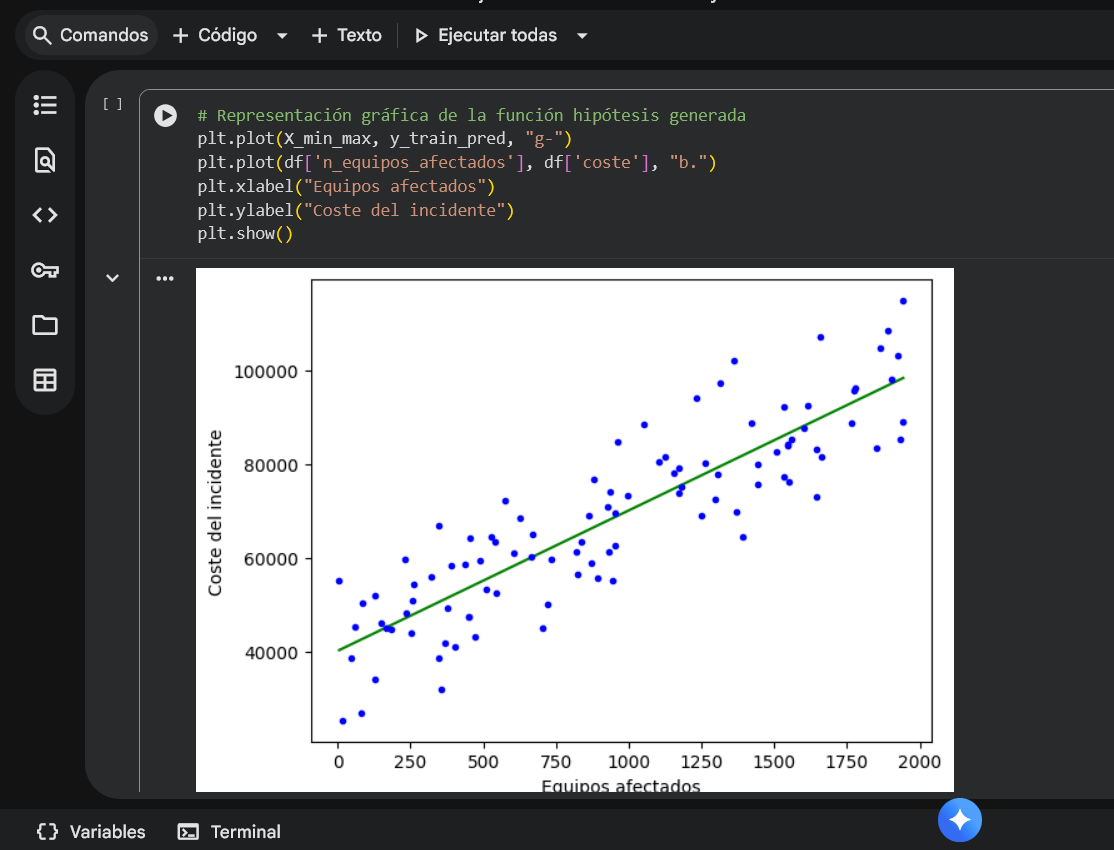Viewport: 1114px width, 850px height.
Task: Open code snippets panel icon
Action: click(45, 215)
